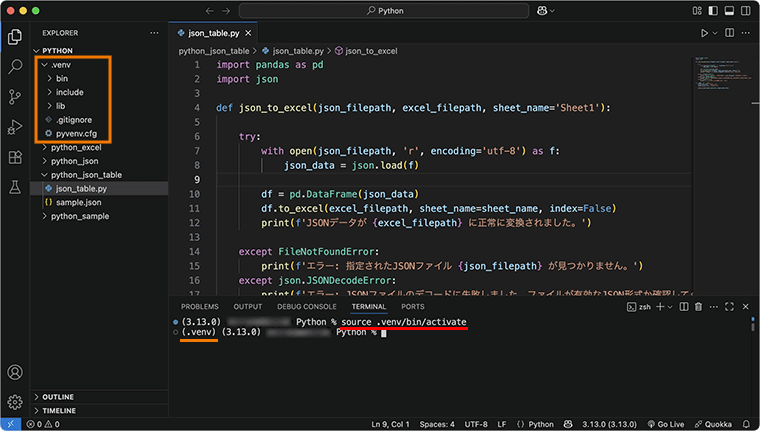Click Ln 9, Col 1 position indicator
The width and height of the screenshot is (760, 431).
click(x=391, y=424)
